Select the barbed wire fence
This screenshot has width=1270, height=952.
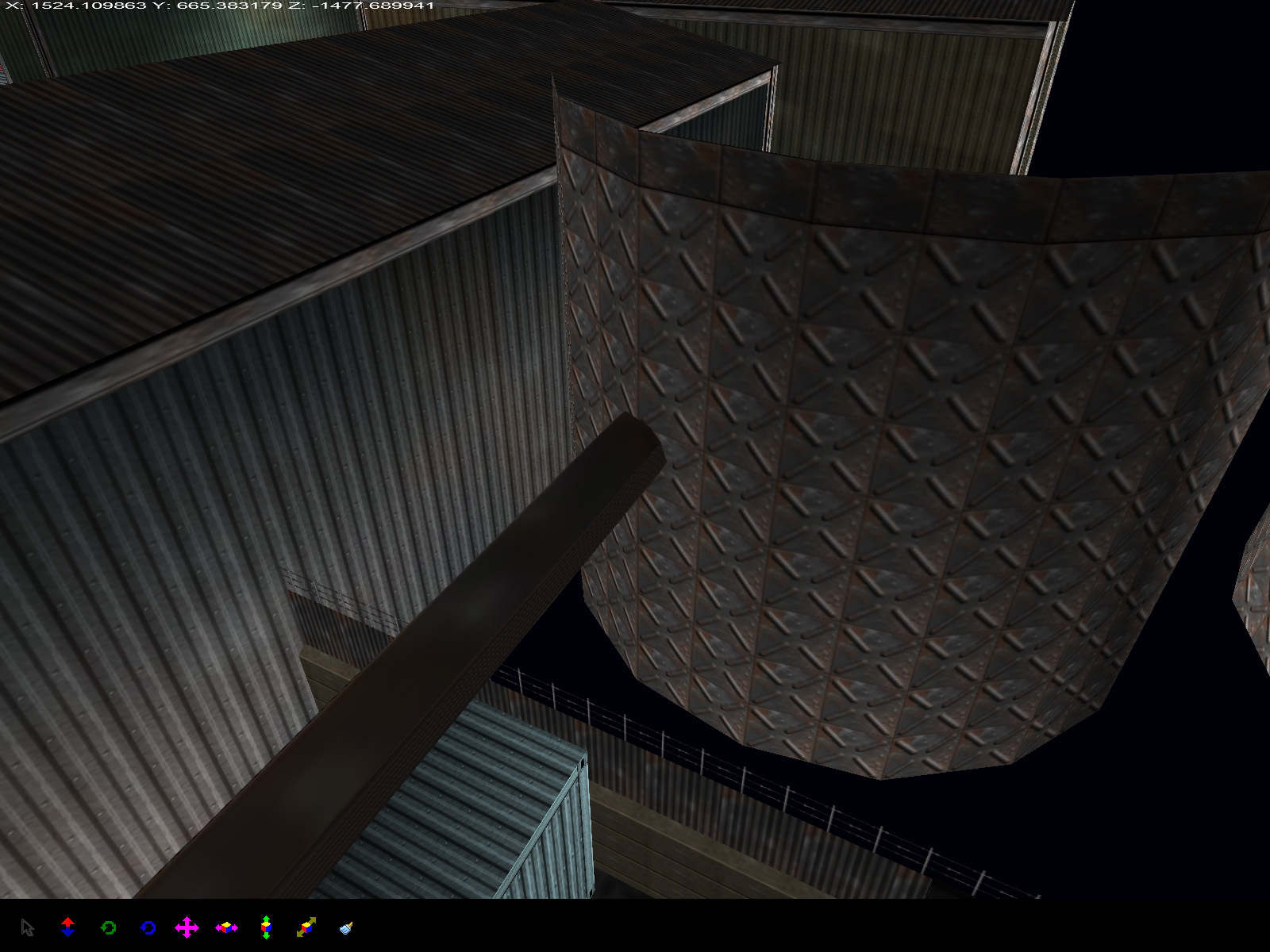coord(754,762)
